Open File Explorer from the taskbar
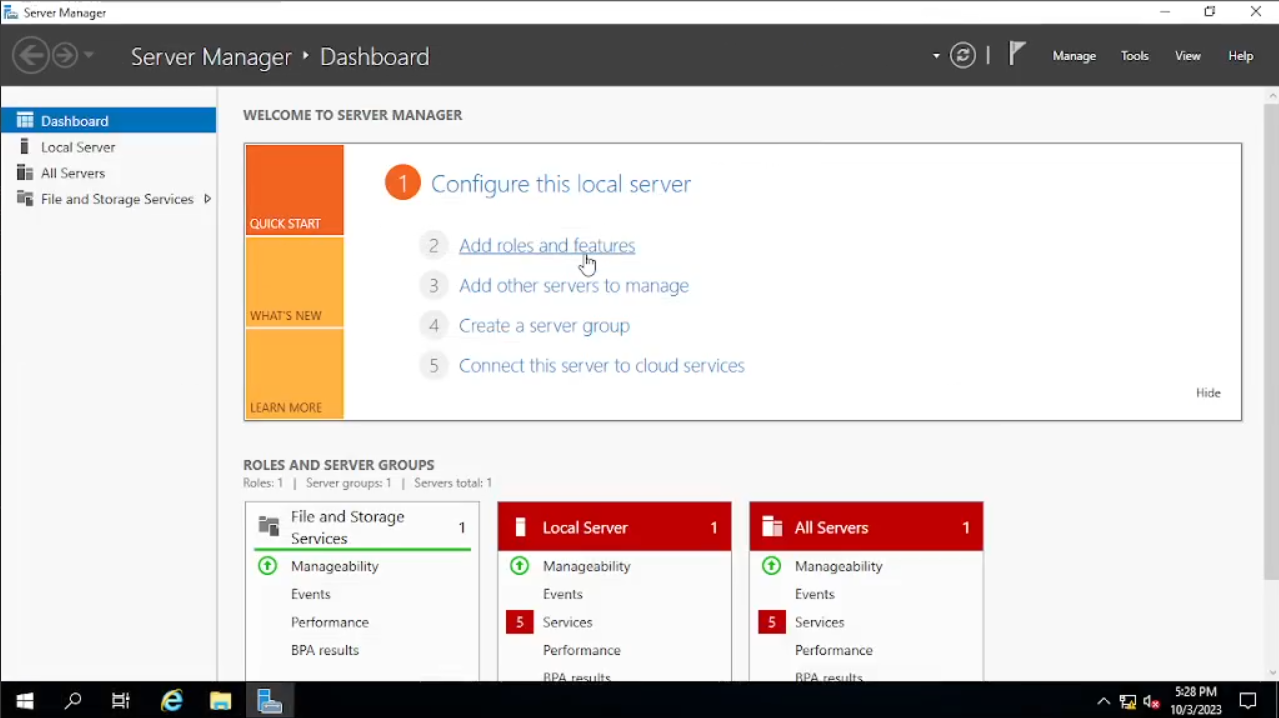 [x=221, y=701]
